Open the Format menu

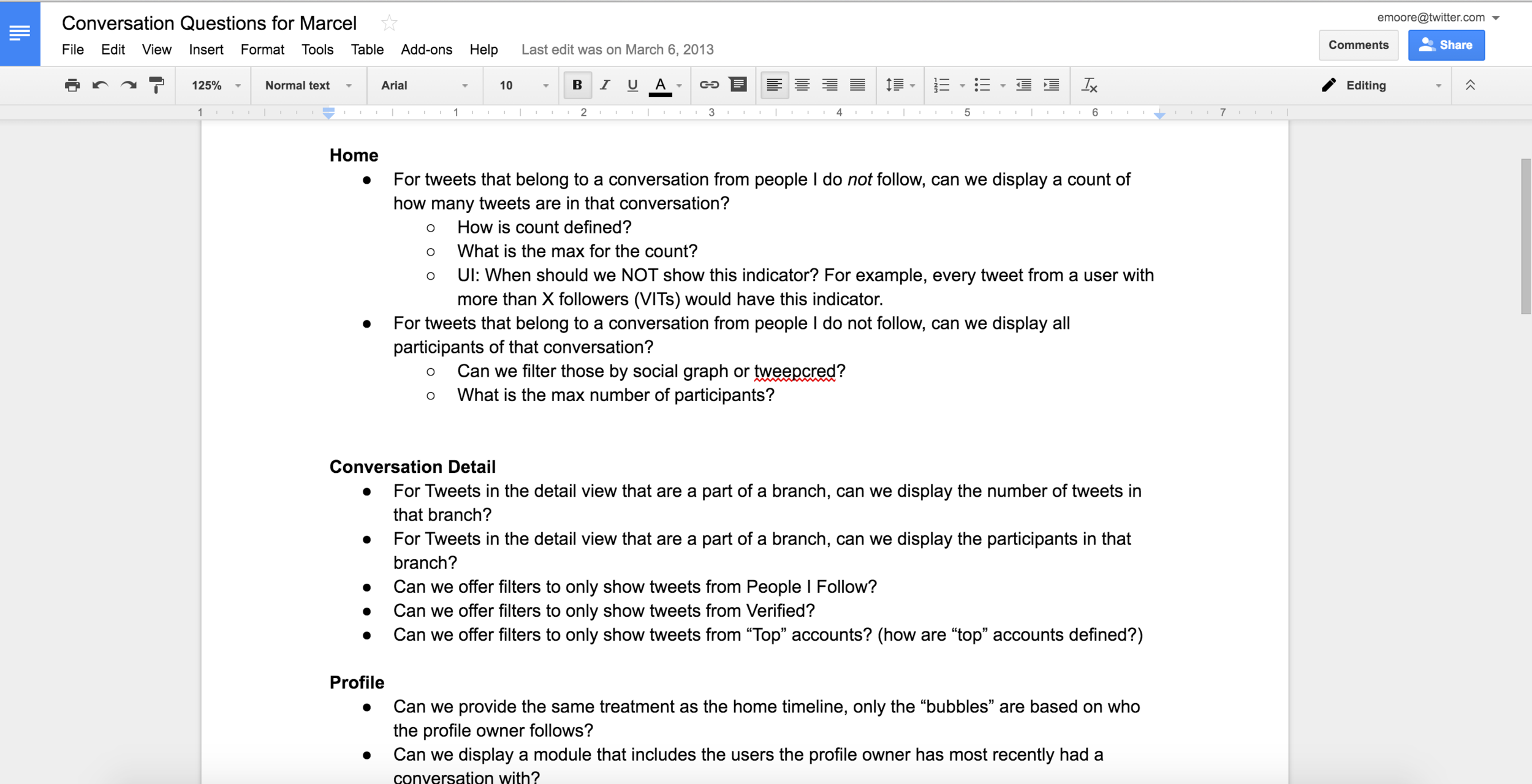[262, 50]
